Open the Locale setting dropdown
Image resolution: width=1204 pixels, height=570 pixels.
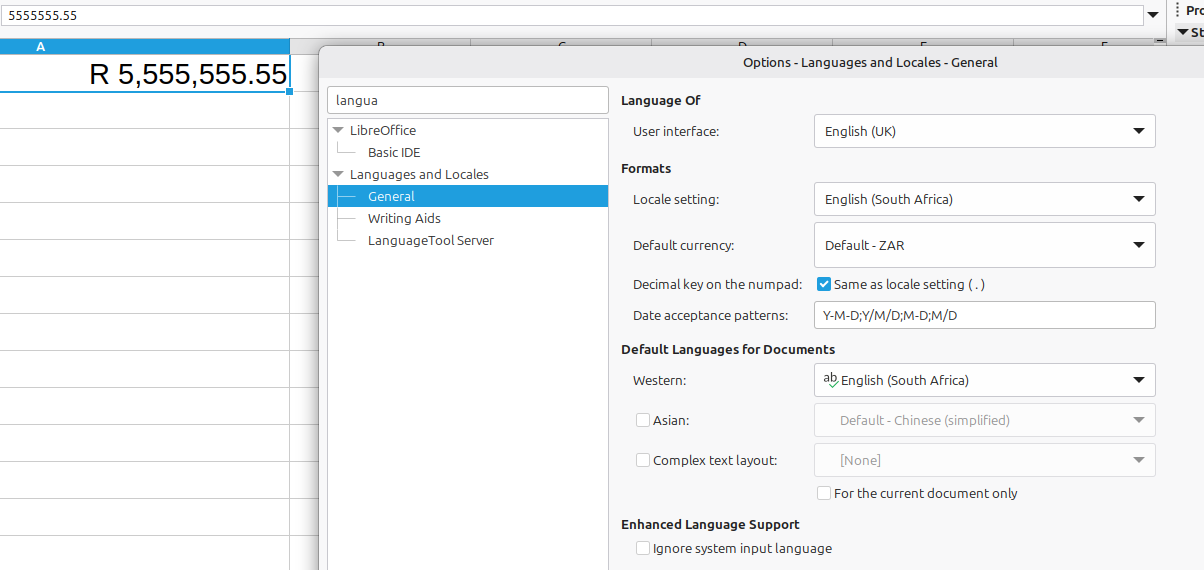984,199
